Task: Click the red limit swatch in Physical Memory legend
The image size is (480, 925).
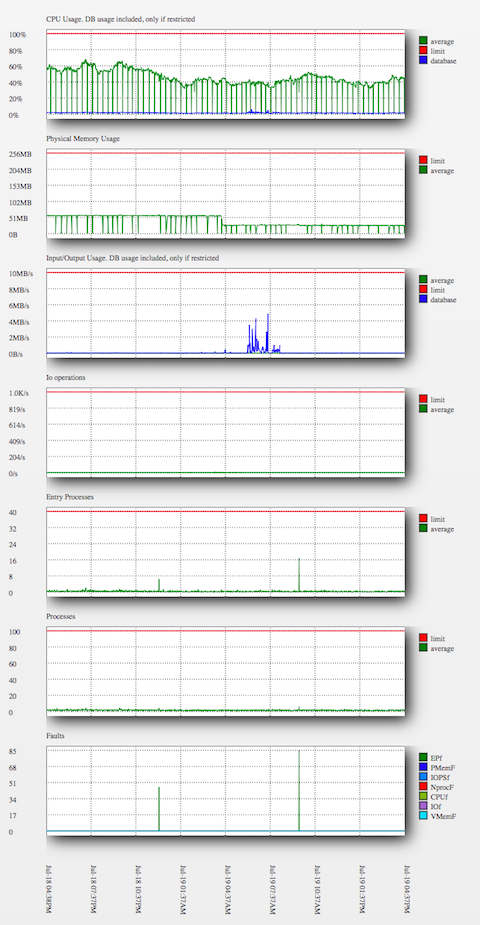Action: (423, 160)
